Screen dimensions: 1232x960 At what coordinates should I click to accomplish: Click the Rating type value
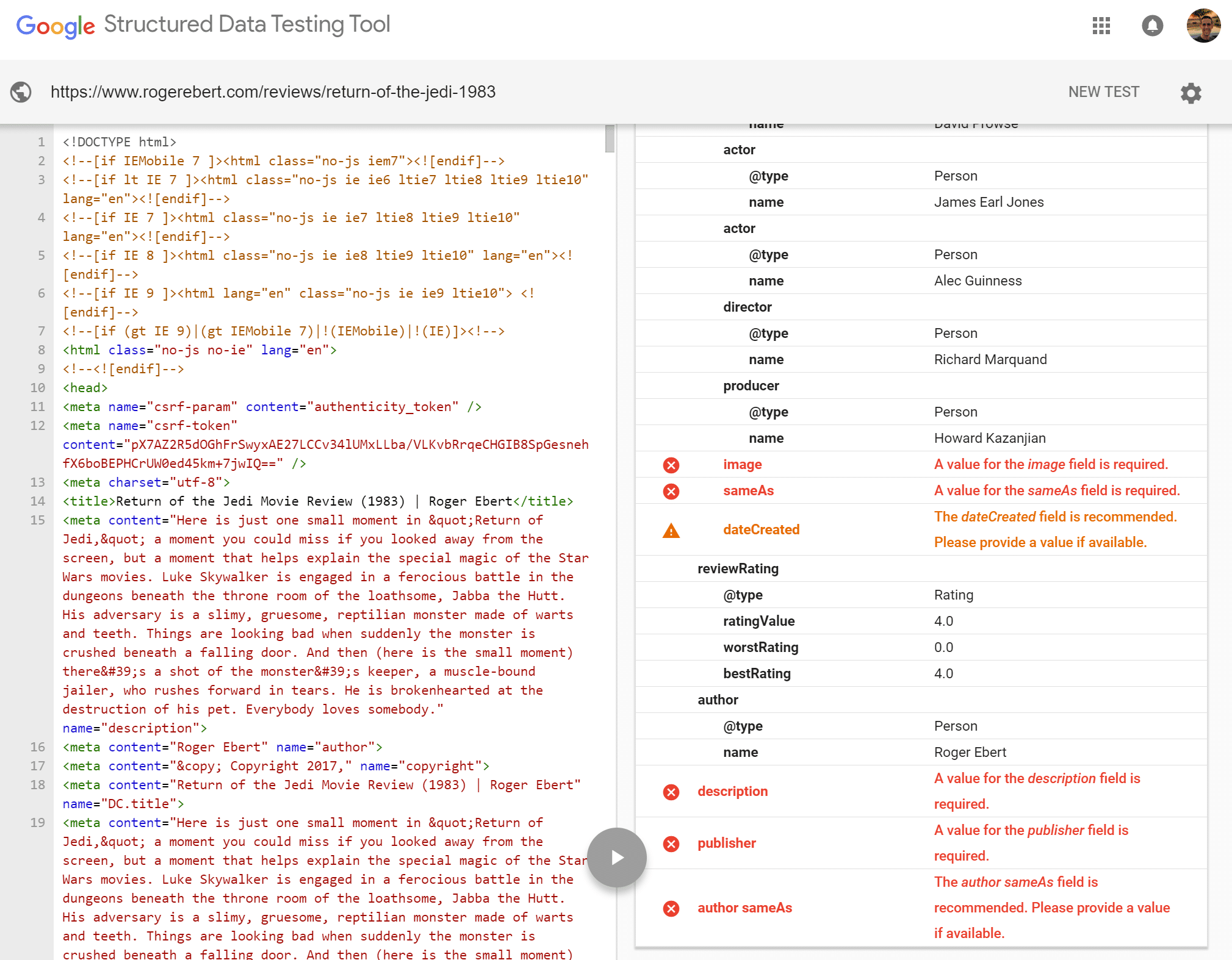(x=954, y=595)
